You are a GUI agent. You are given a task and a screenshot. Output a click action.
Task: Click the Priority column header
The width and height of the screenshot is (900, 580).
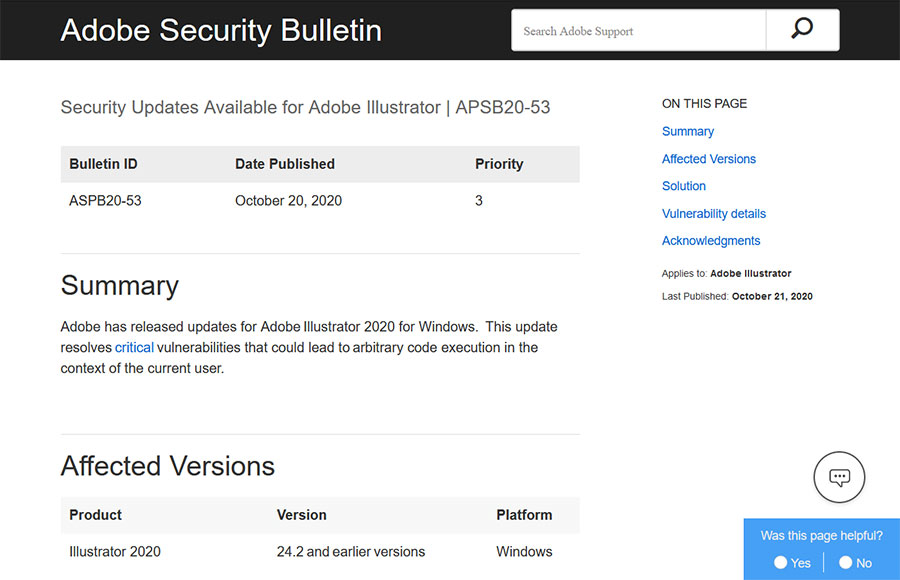point(499,164)
